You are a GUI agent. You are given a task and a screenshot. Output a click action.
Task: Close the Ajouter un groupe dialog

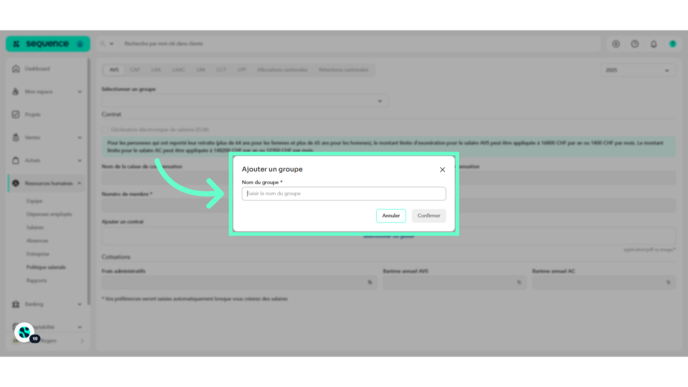(x=442, y=170)
